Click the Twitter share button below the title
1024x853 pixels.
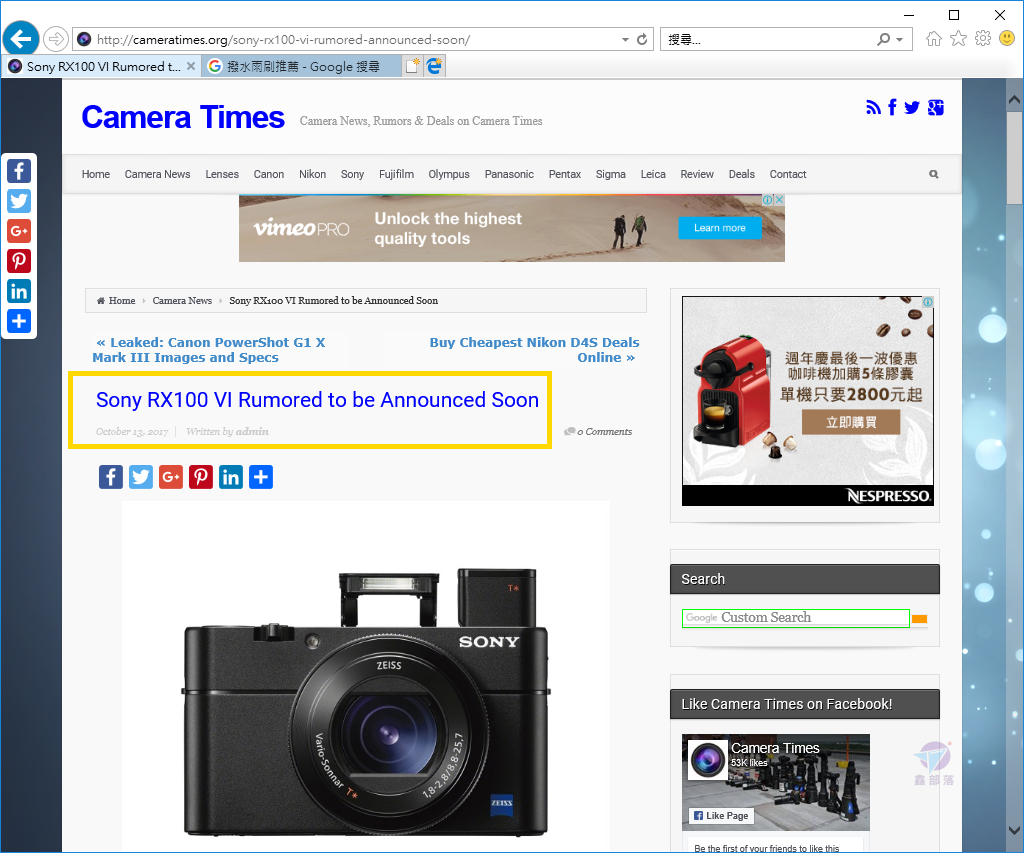click(x=141, y=477)
